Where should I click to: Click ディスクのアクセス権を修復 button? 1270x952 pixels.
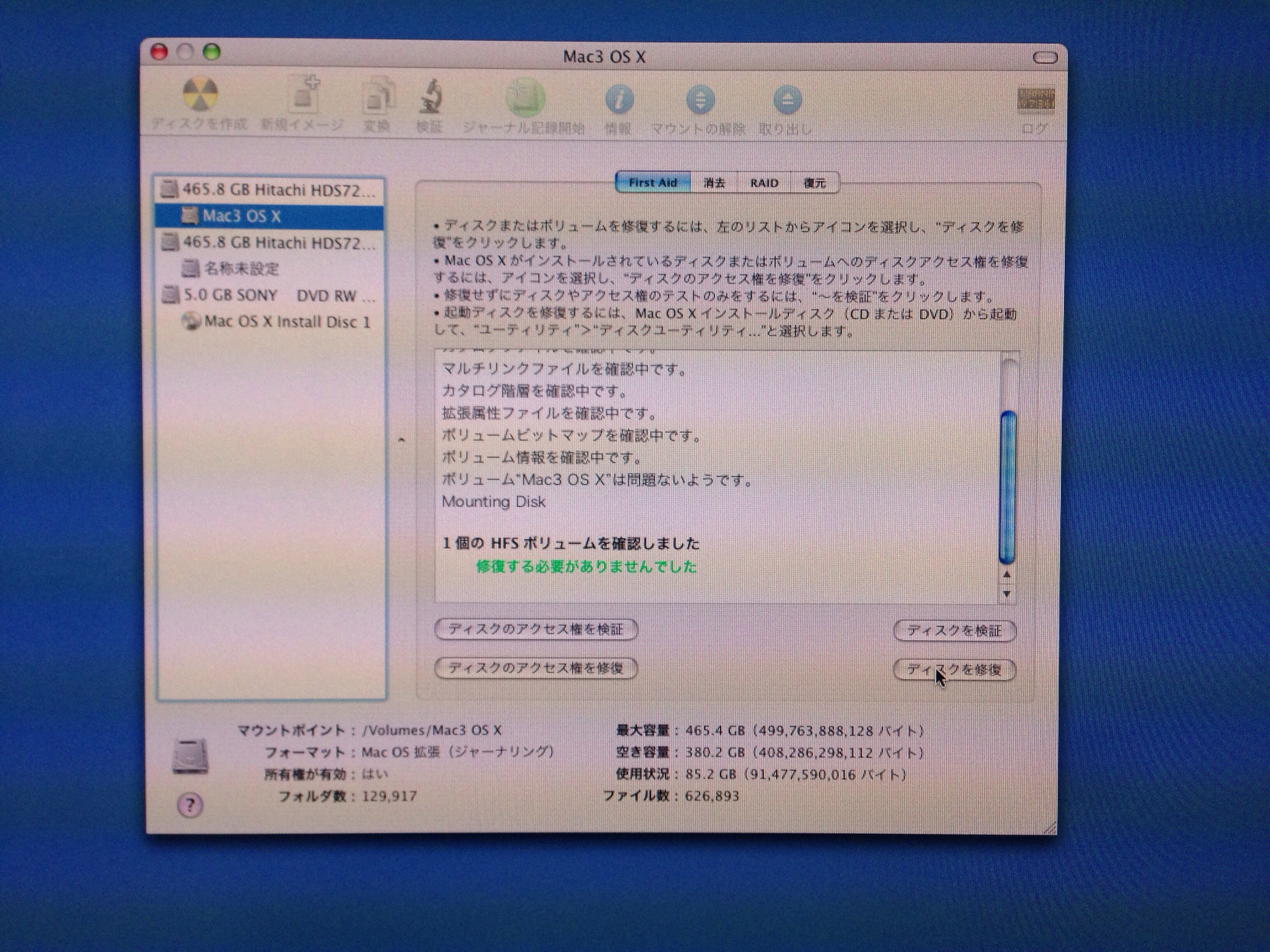(x=536, y=668)
